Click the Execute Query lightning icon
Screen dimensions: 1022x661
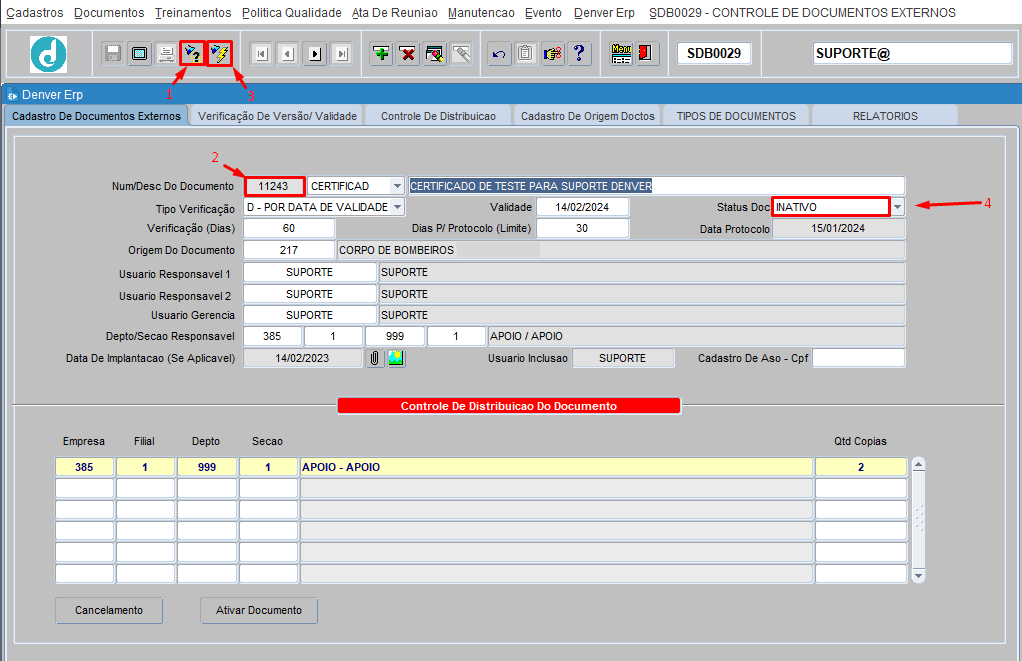click(220, 53)
